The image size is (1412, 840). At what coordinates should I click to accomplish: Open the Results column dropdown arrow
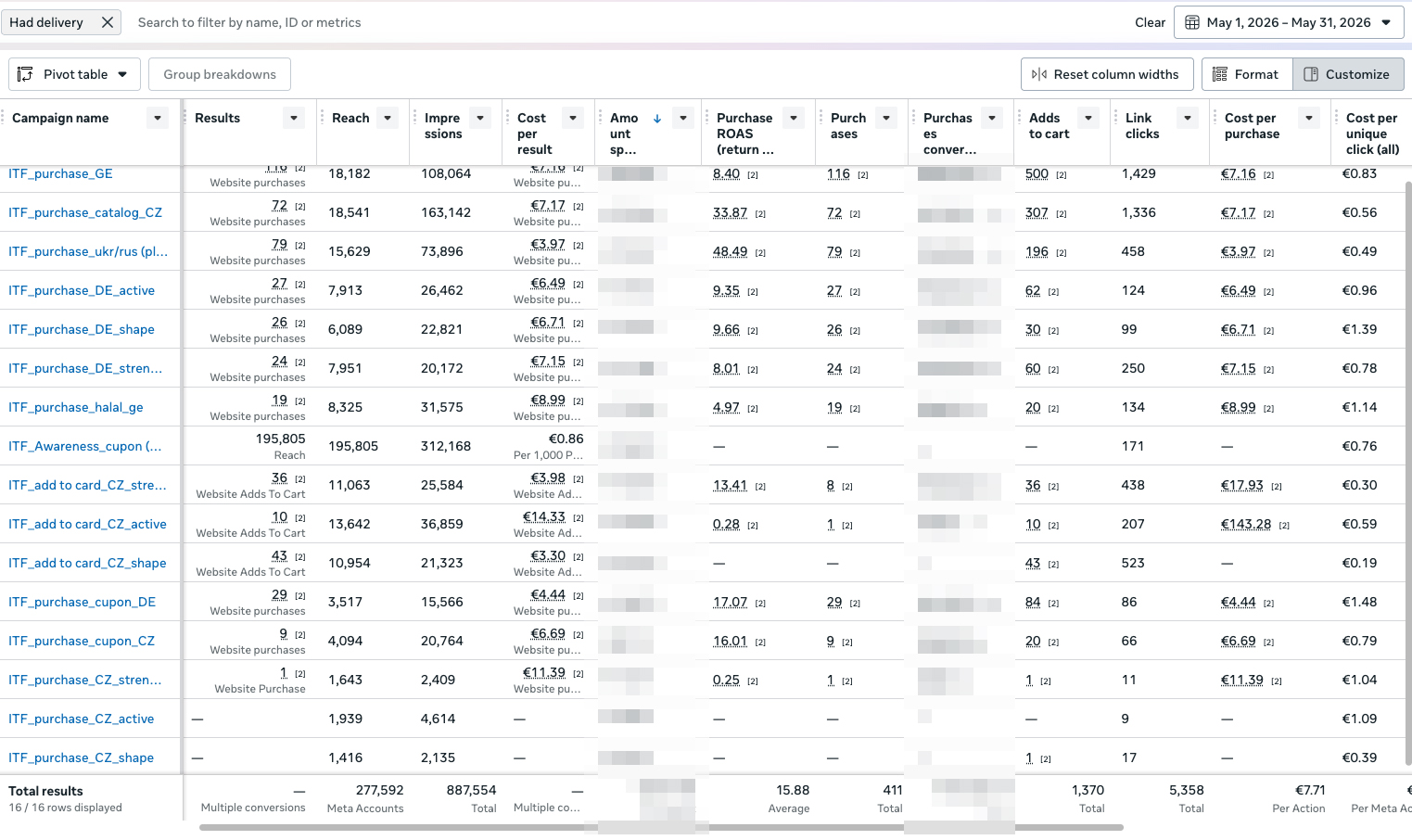click(294, 118)
